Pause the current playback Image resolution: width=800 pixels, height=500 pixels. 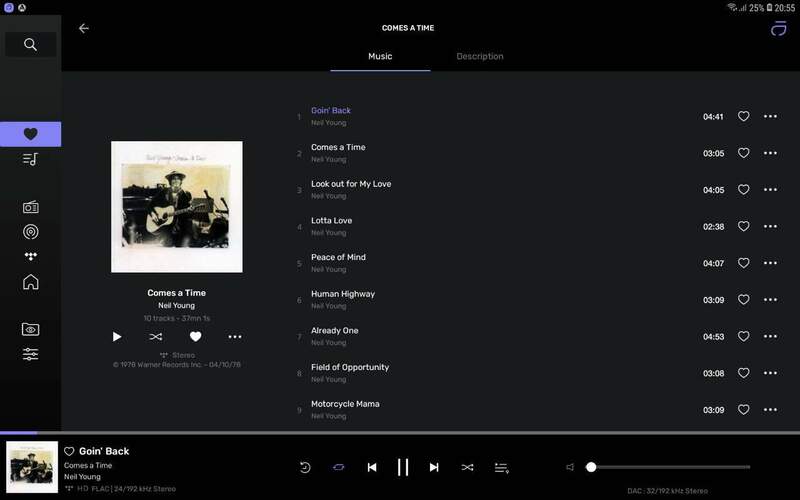pyautogui.click(x=403, y=467)
